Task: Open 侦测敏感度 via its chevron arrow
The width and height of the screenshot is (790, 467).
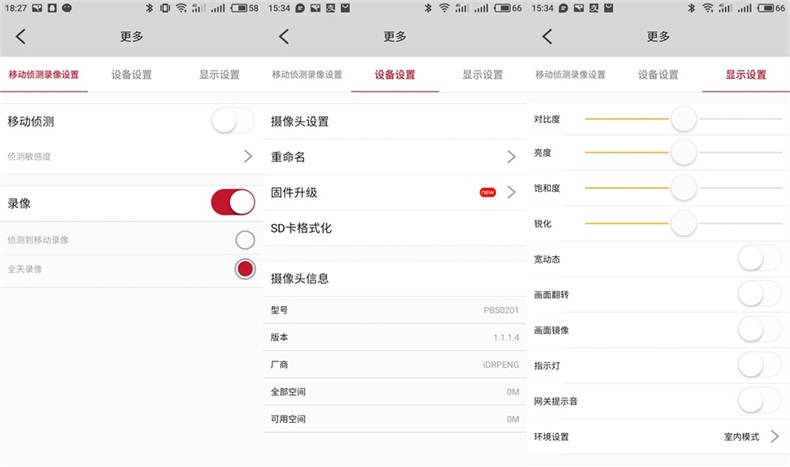Action: [248, 156]
